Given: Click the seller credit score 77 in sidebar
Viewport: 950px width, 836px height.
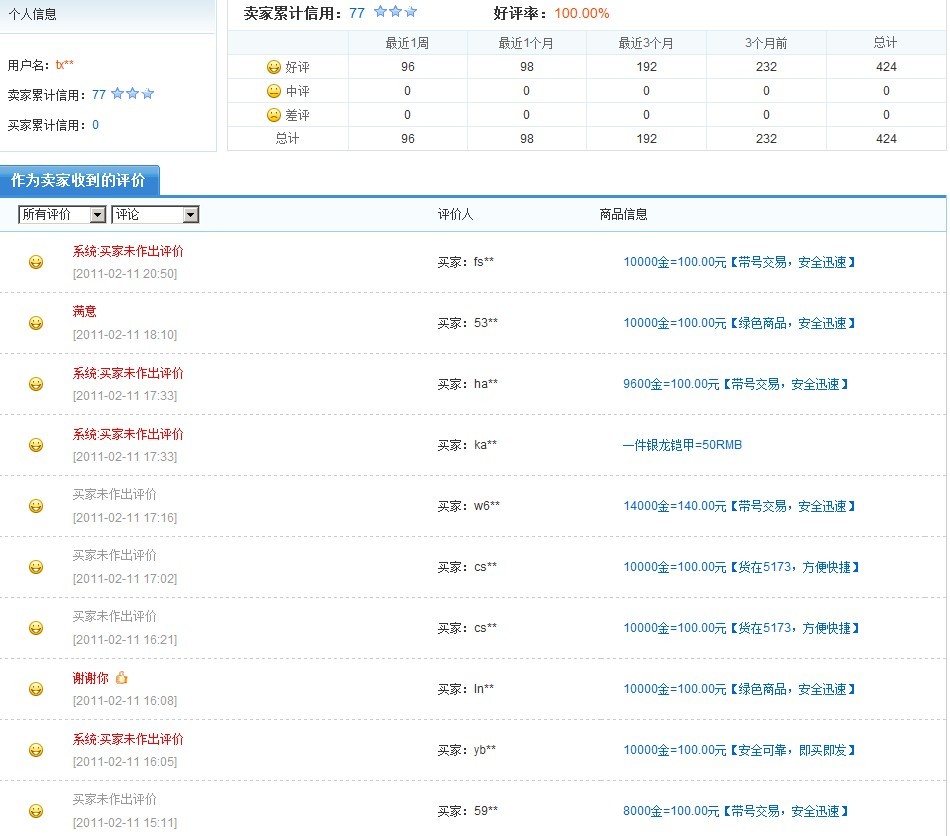Looking at the screenshot, I should point(99,95).
